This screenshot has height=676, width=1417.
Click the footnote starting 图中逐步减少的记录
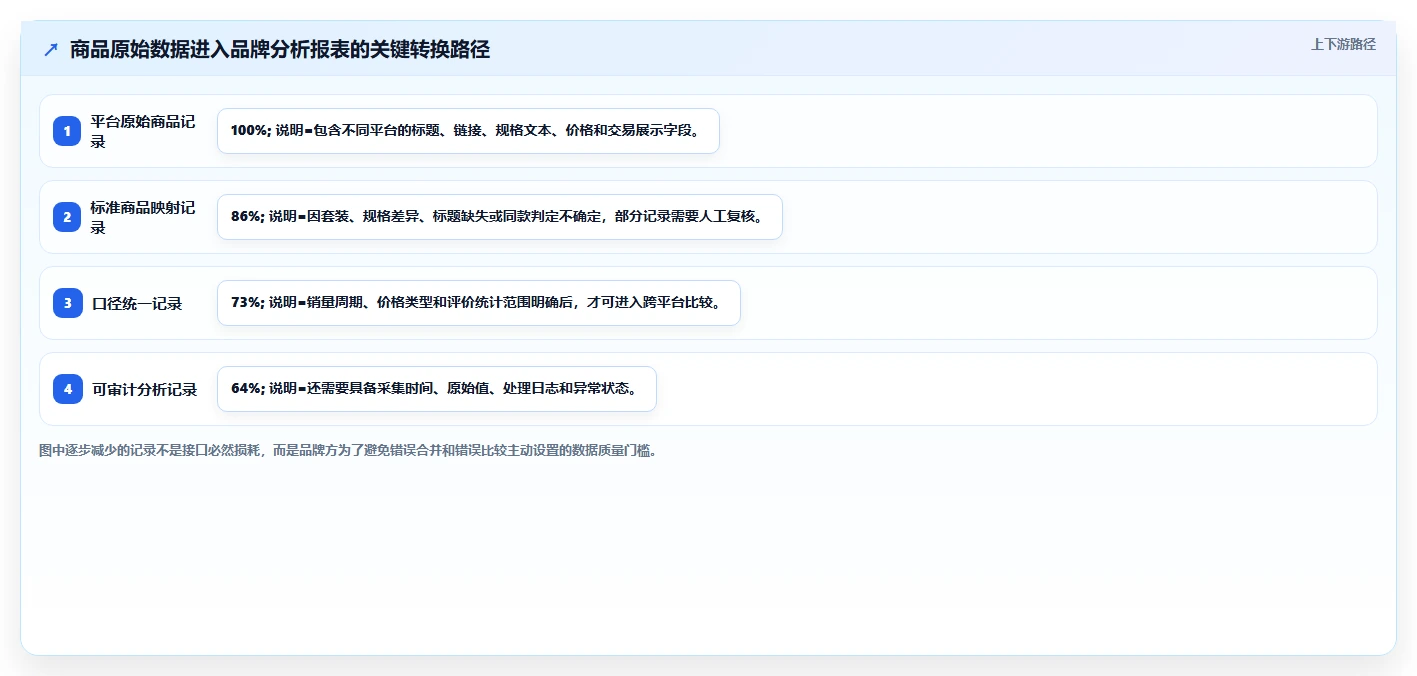click(x=348, y=450)
